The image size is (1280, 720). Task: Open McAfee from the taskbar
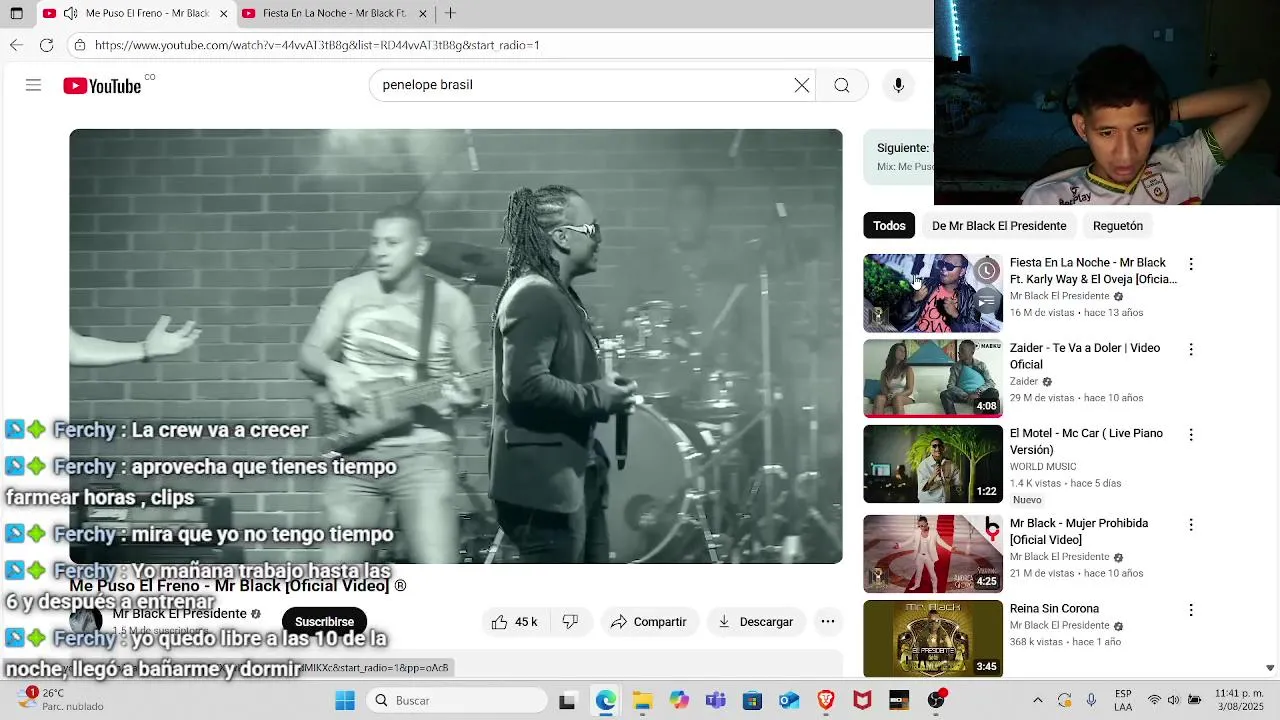coord(862,701)
